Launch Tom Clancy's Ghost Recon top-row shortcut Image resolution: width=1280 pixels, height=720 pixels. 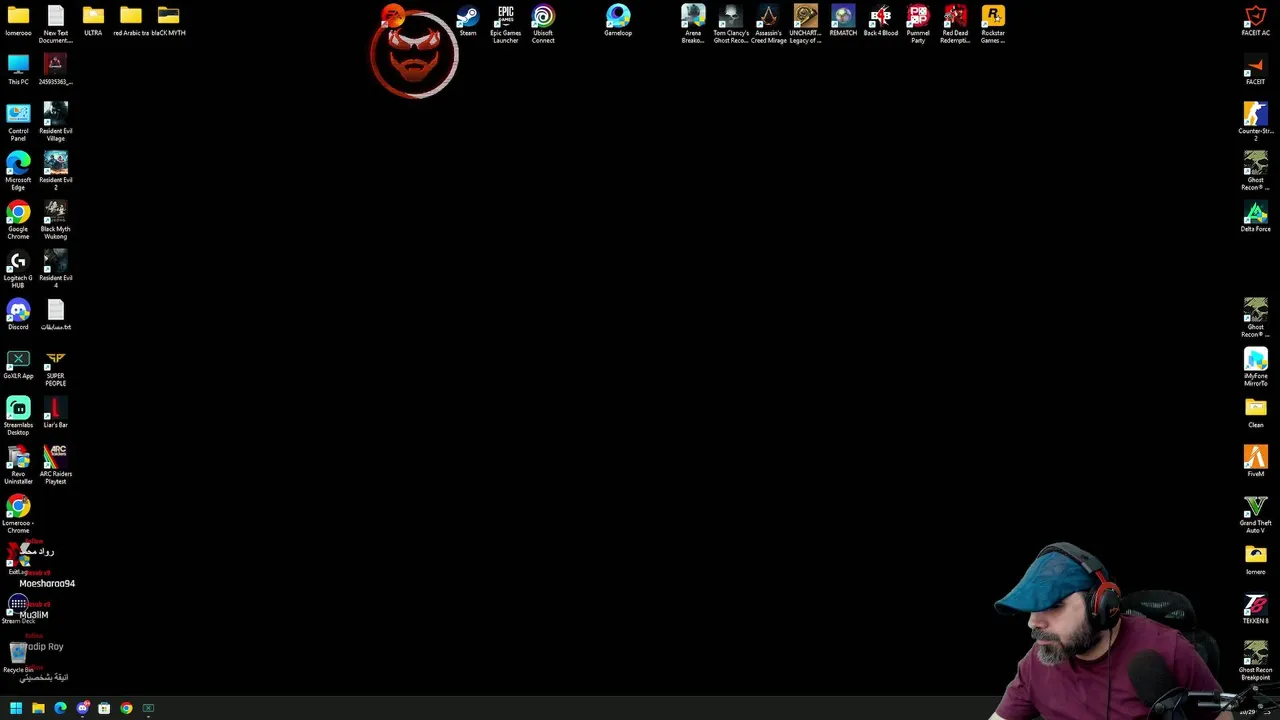730,24
